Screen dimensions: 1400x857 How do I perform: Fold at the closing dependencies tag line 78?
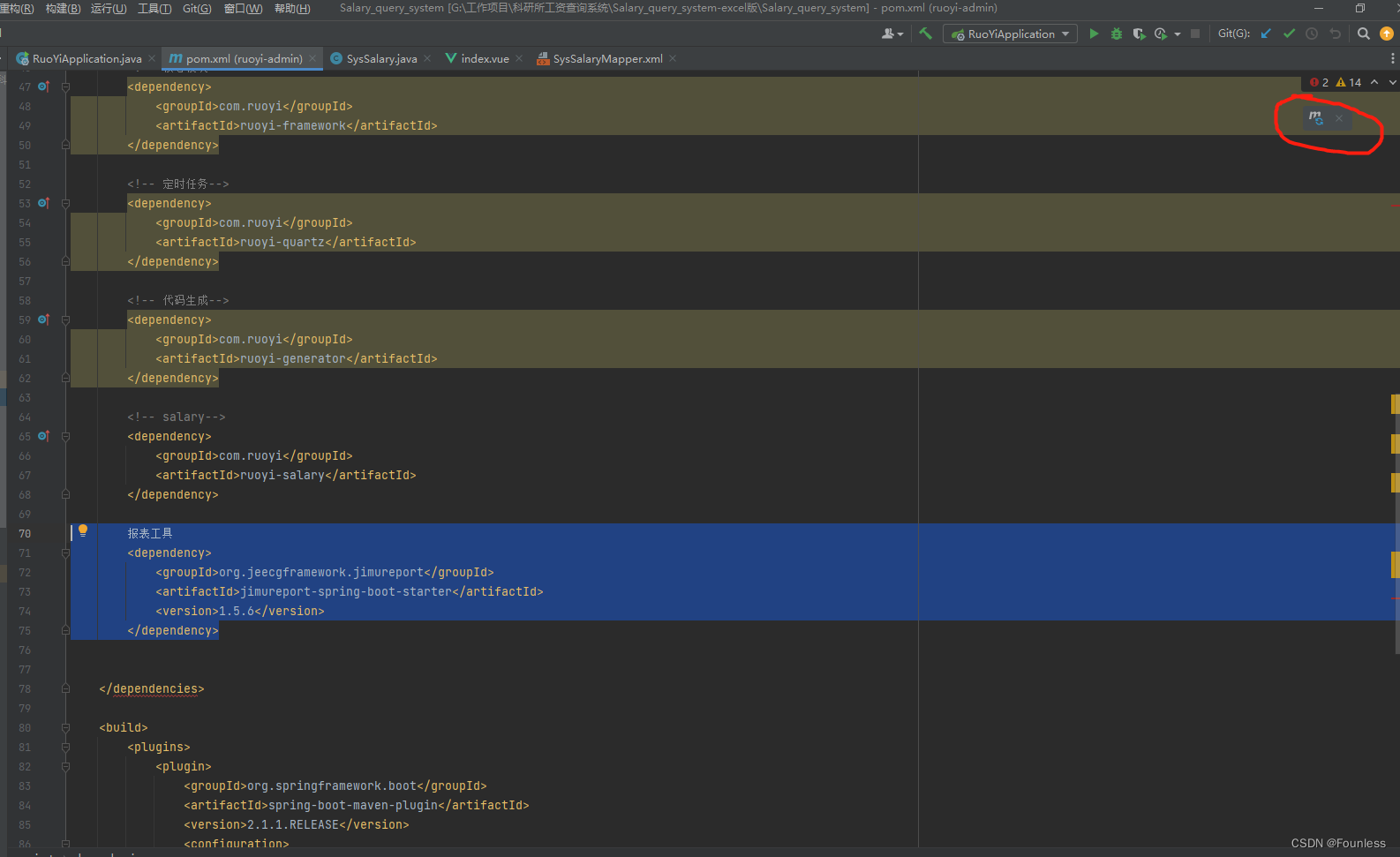click(x=65, y=688)
